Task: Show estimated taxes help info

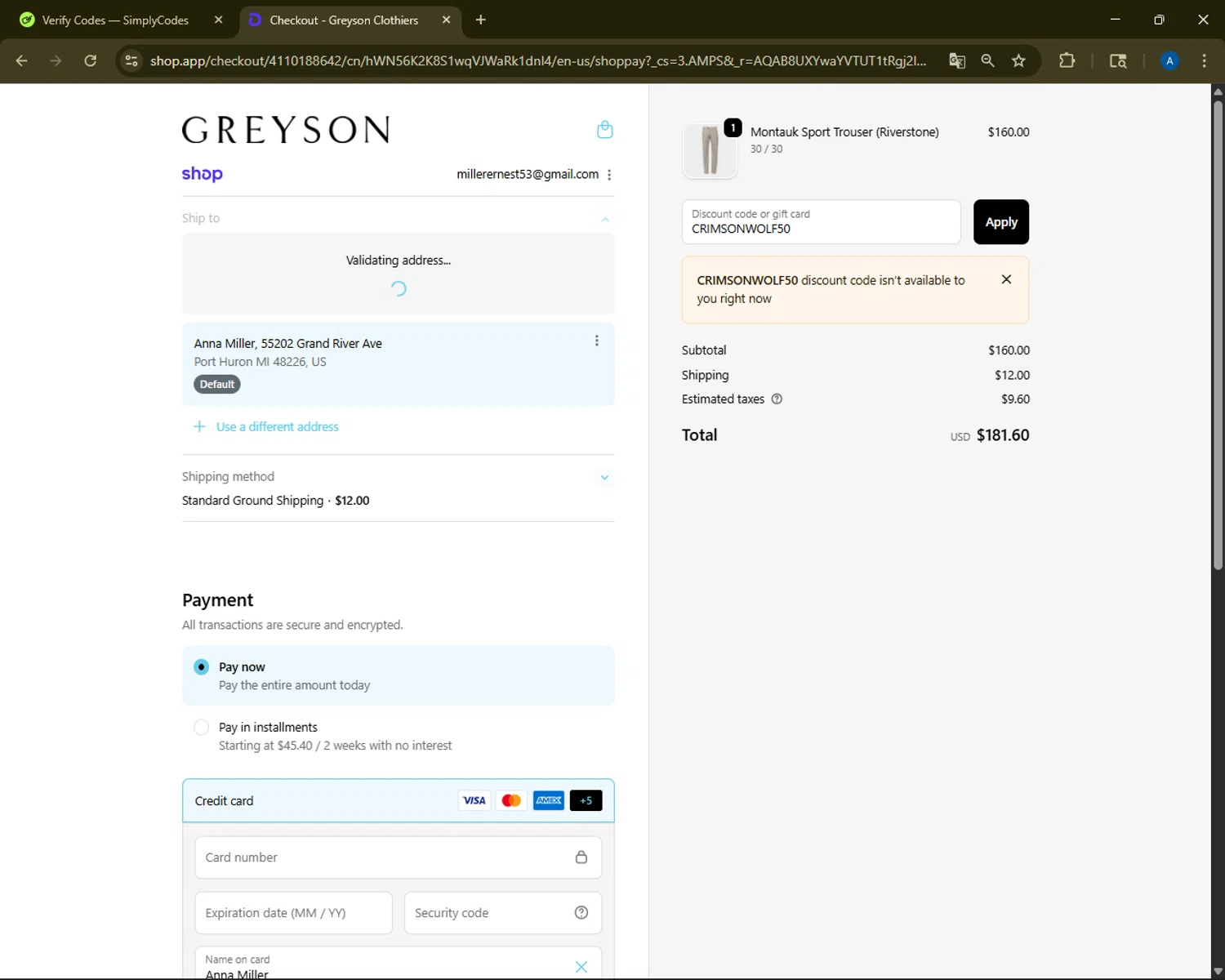Action: (x=777, y=399)
